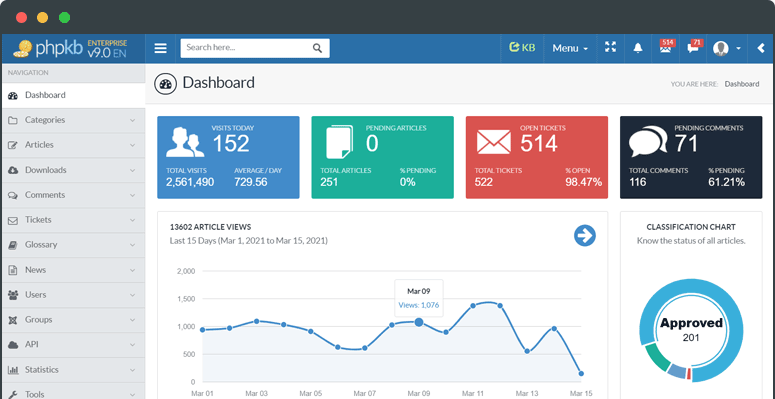Open the Open Tickets red card
This screenshot has width=775, height=399.
click(537, 157)
